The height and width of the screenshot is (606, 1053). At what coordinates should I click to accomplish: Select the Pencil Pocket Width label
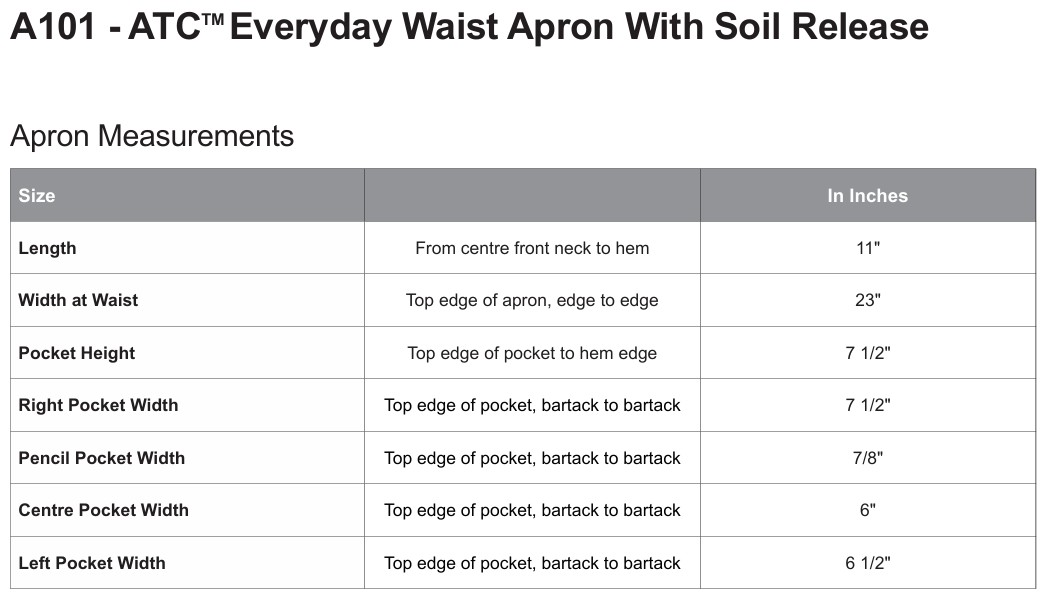101,458
